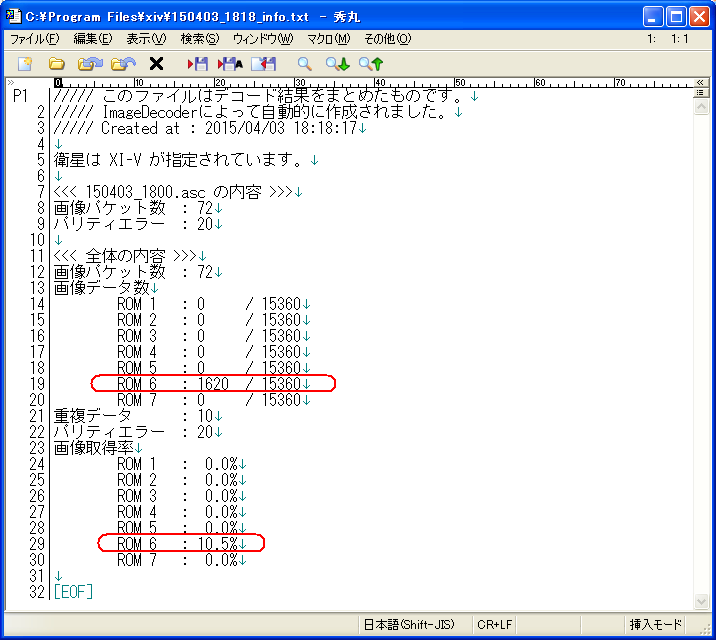
Task: Click line '重複データ : 10'
Action: point(138,416)
